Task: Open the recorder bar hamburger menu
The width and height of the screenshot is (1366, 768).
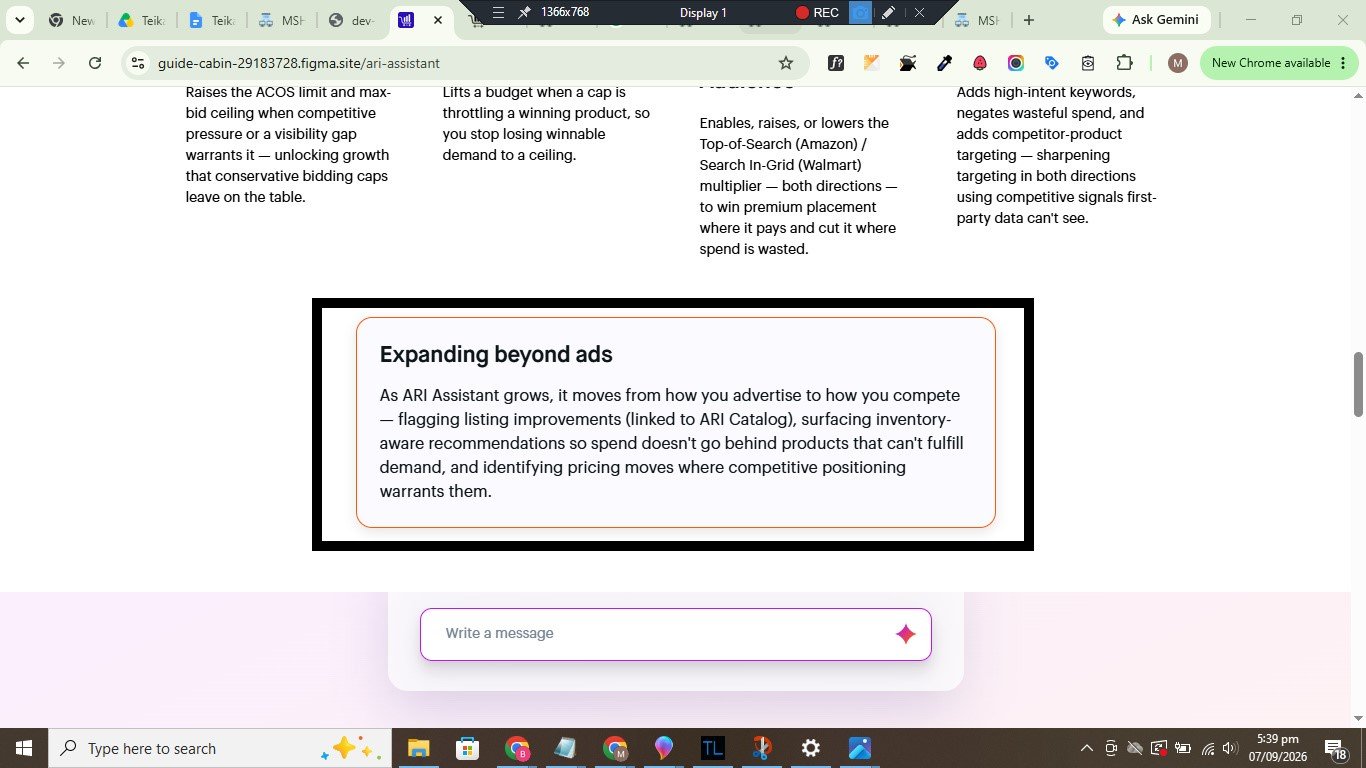Action: (498, 13)
